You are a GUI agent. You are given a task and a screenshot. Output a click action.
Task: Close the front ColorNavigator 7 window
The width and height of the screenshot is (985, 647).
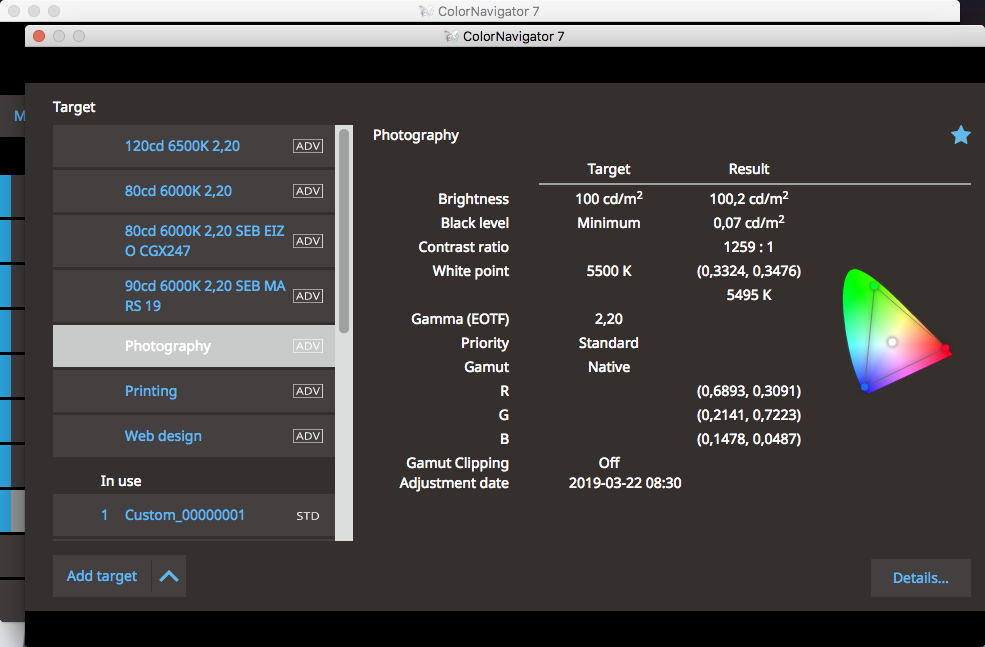(x=39, y=36)
